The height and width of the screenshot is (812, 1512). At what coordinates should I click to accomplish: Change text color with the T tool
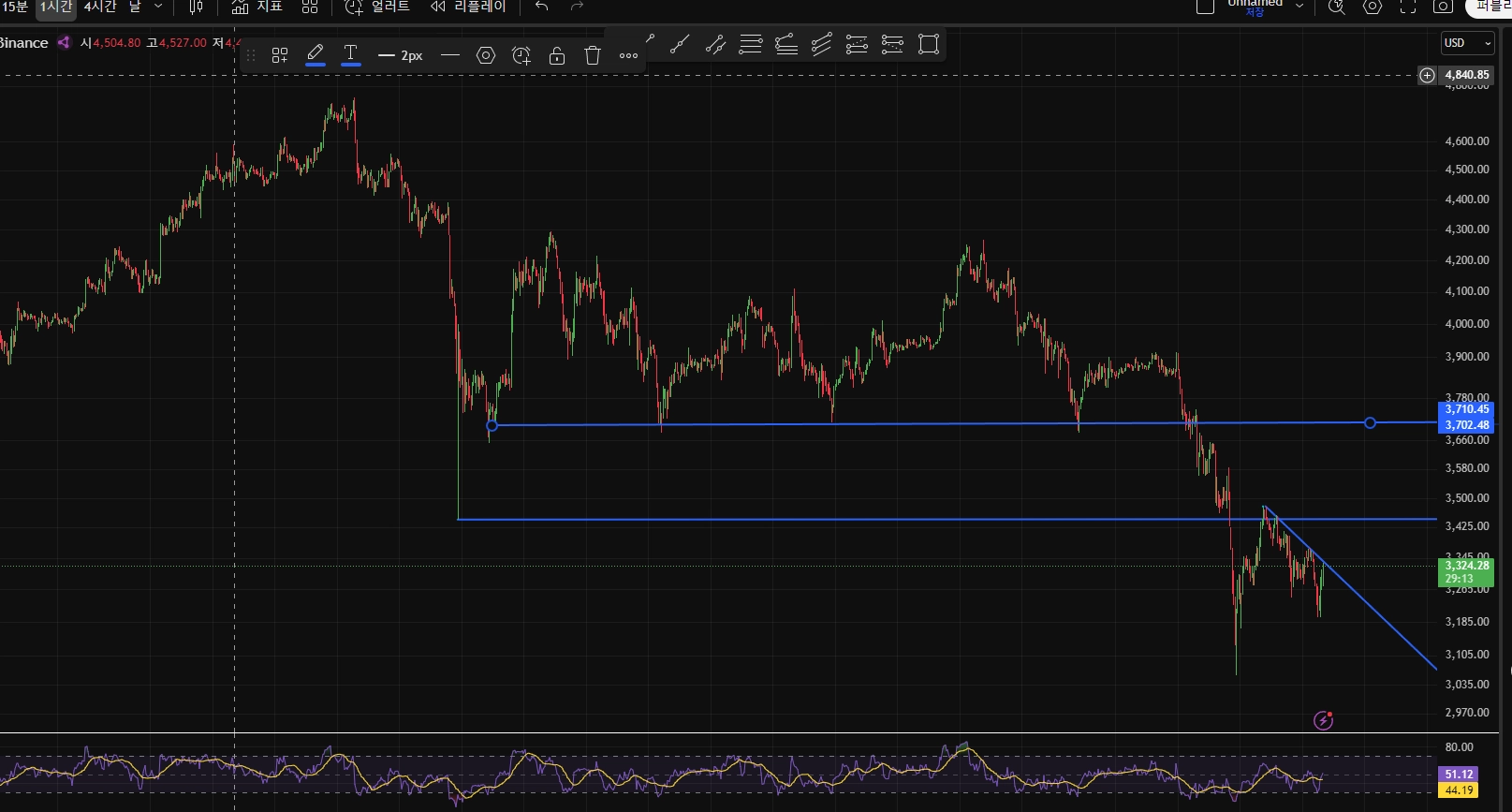pyautogui.click(x=351, y=54)
